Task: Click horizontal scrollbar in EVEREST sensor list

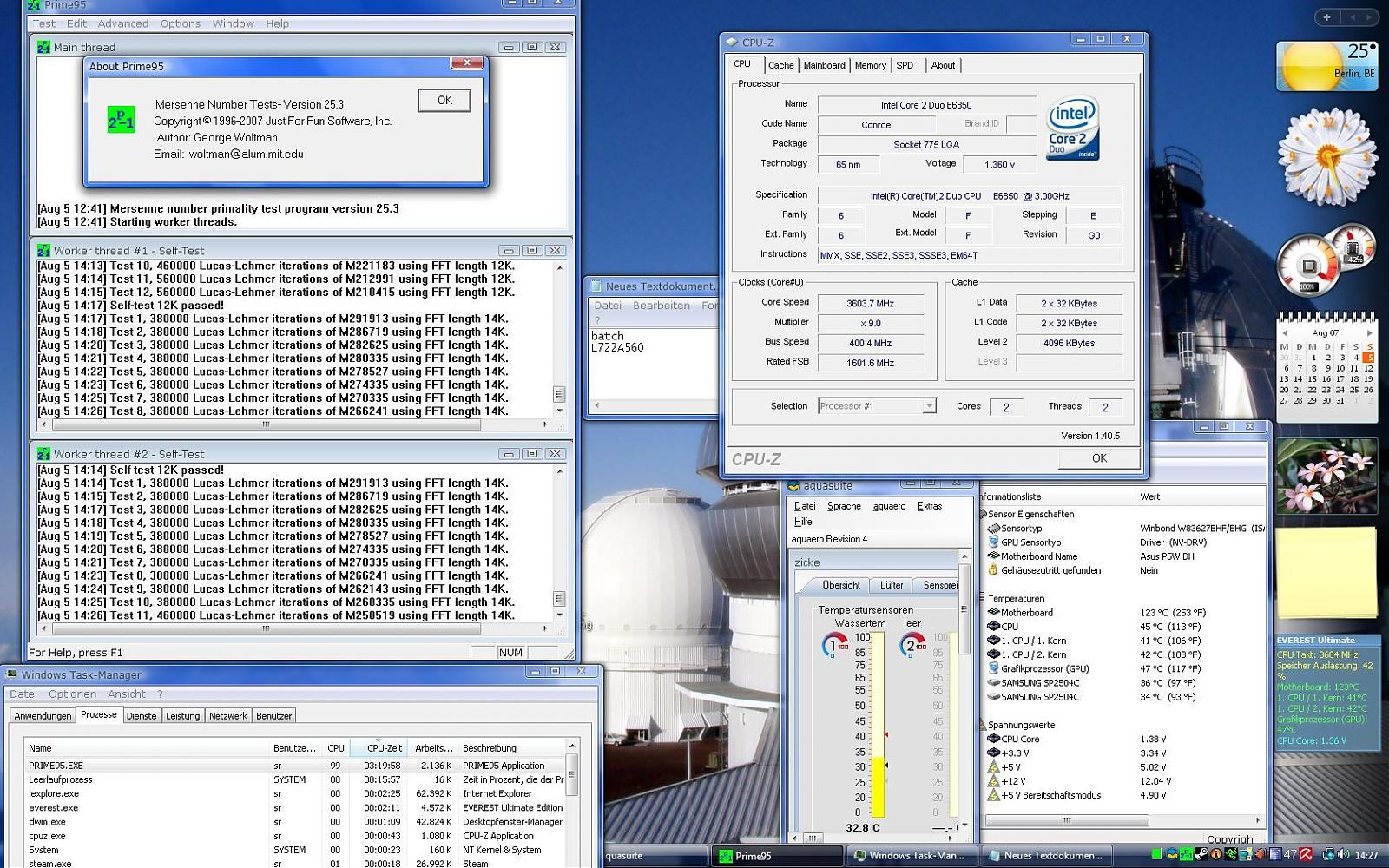Action: [1068, 820]
